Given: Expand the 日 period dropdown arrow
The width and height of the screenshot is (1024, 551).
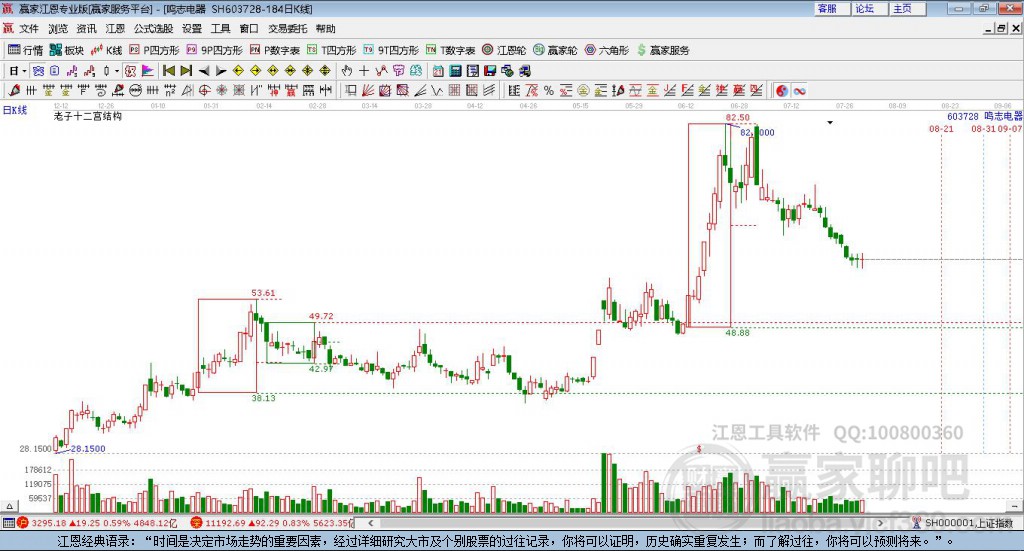Looking at the screenshot, I should tap(24, 71).
